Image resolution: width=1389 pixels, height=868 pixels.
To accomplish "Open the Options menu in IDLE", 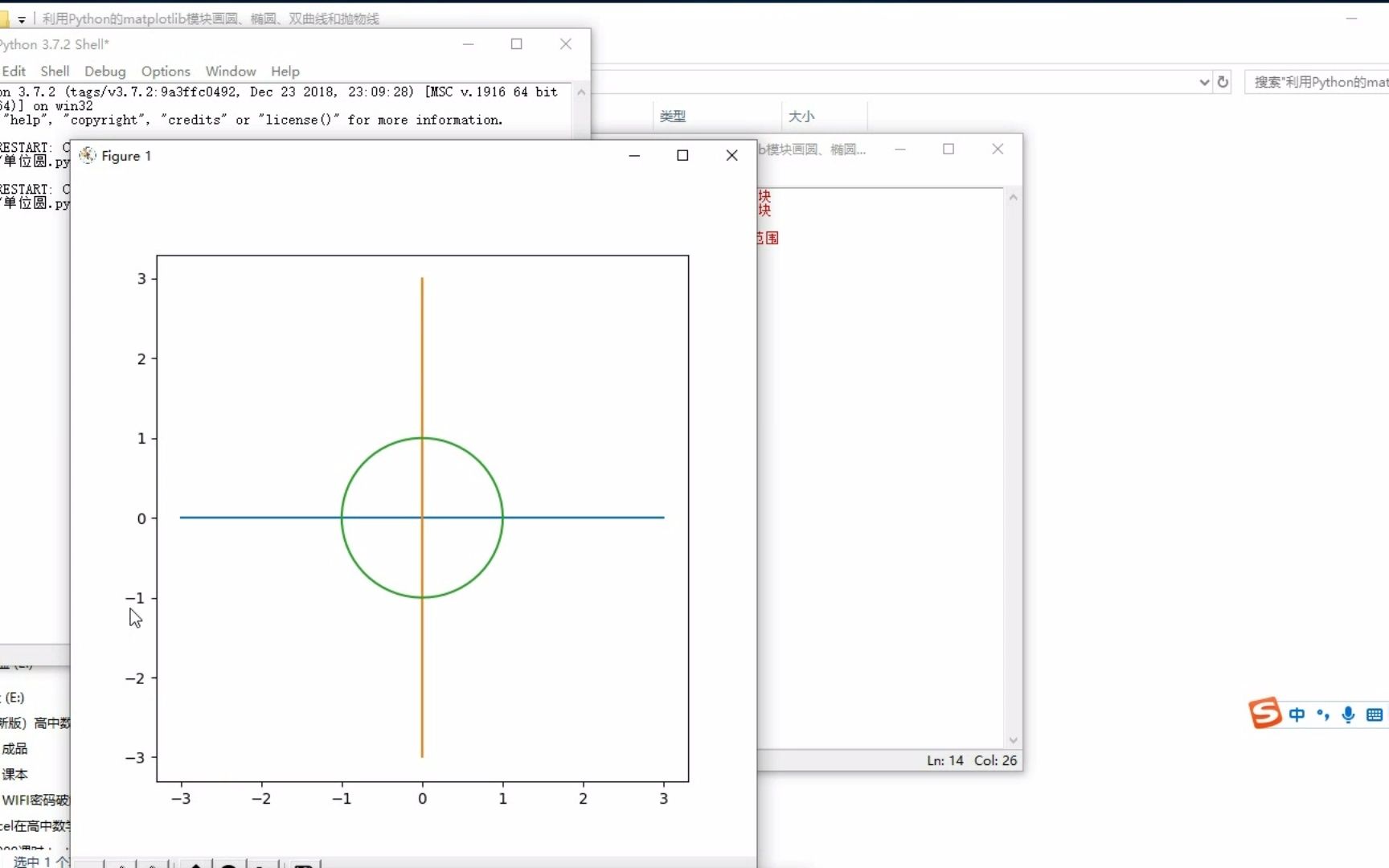I will click(x=166, y=72).
